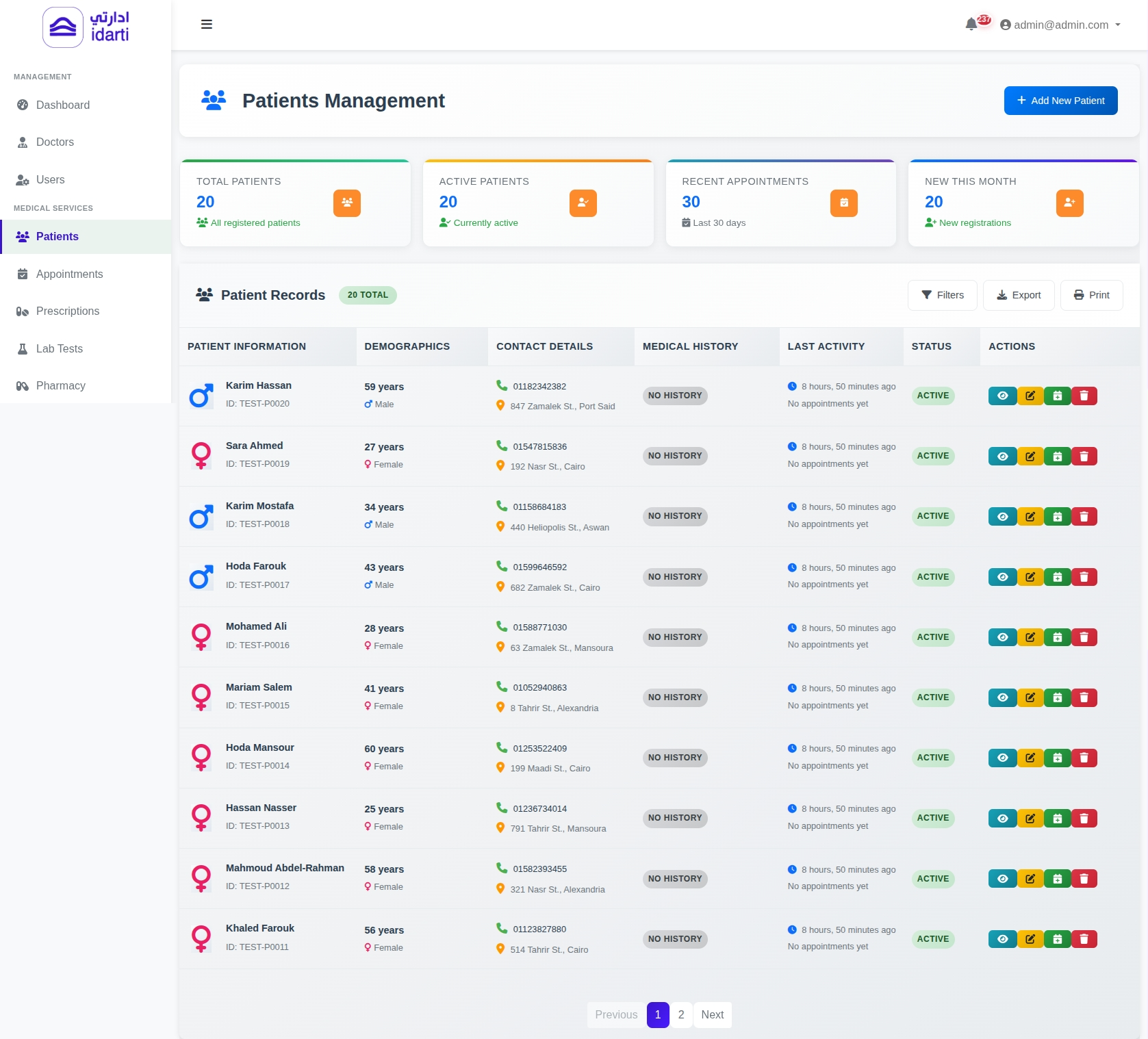View Hoda Farouk details with eye icon

1002,577
